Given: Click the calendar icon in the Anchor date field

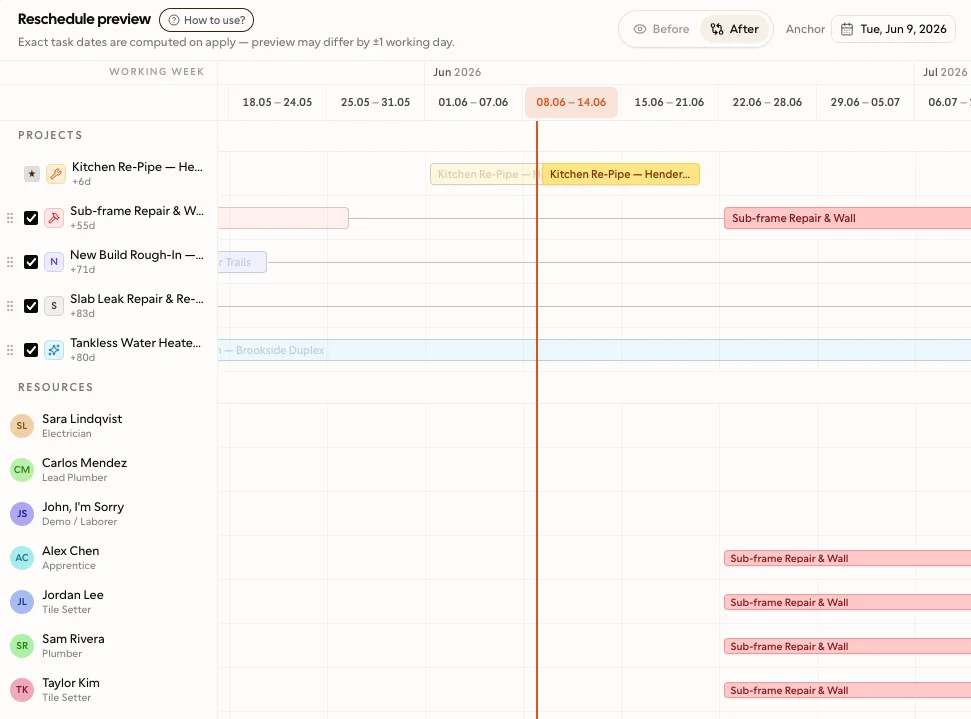Looking at the screenshot, I should [x=847, y=29].
